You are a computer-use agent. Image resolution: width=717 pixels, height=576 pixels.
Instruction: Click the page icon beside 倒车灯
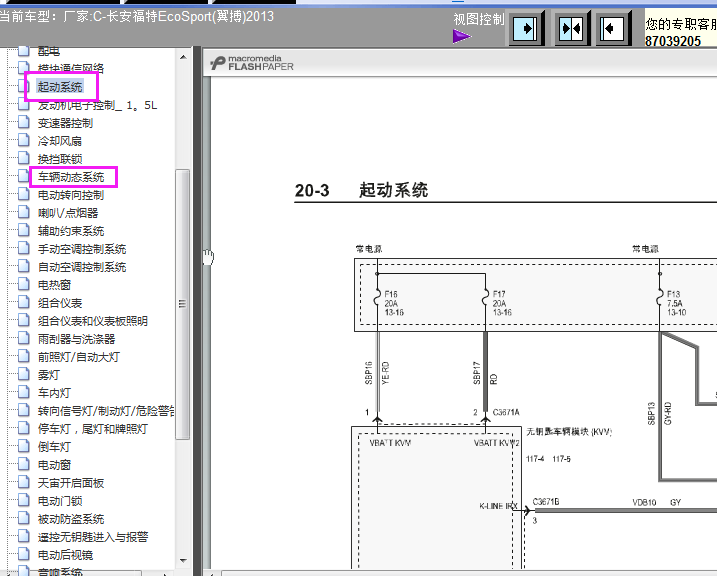(x=24, y=446)
